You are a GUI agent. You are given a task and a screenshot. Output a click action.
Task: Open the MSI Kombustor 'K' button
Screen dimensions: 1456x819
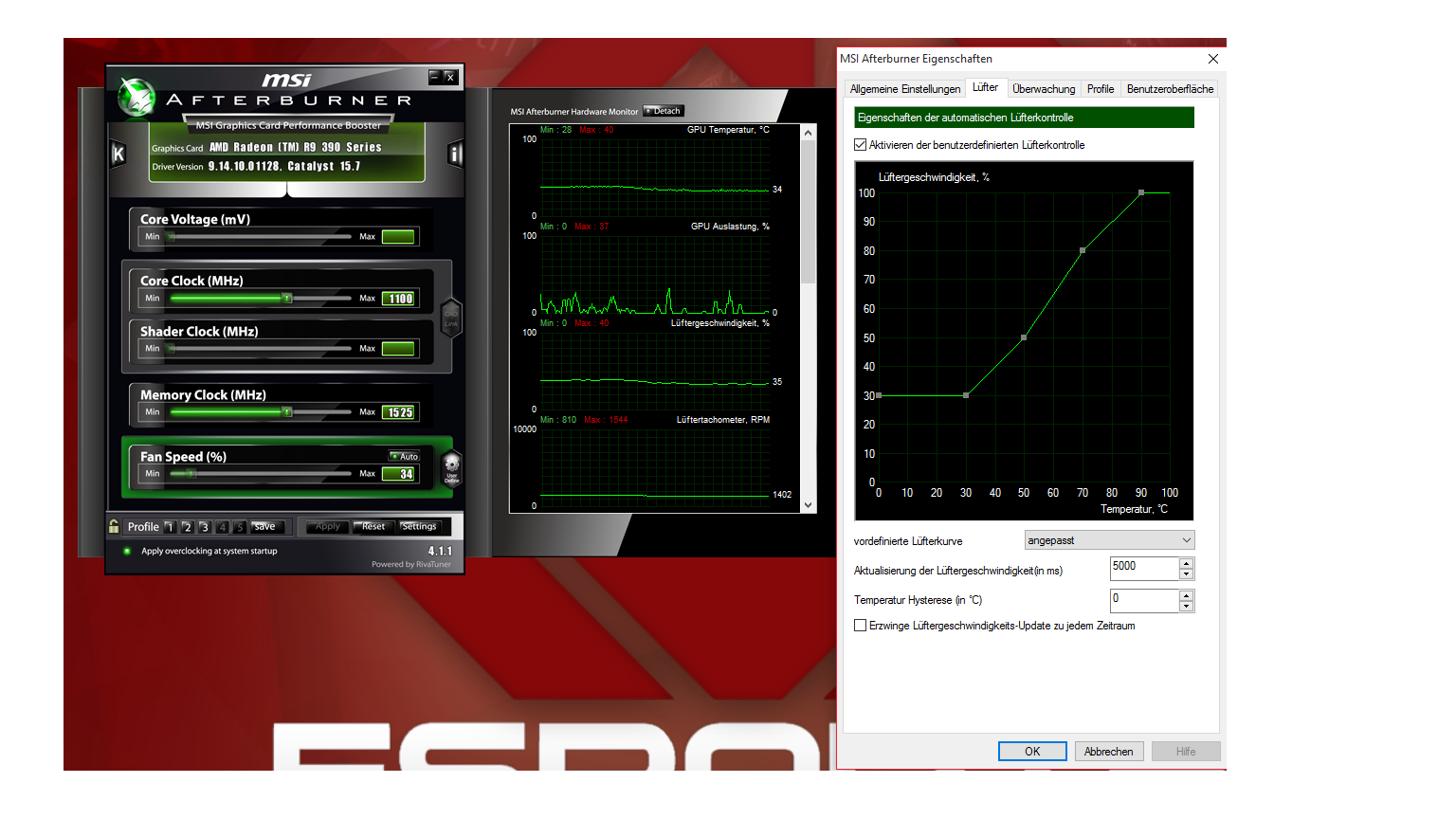[118, 154]
